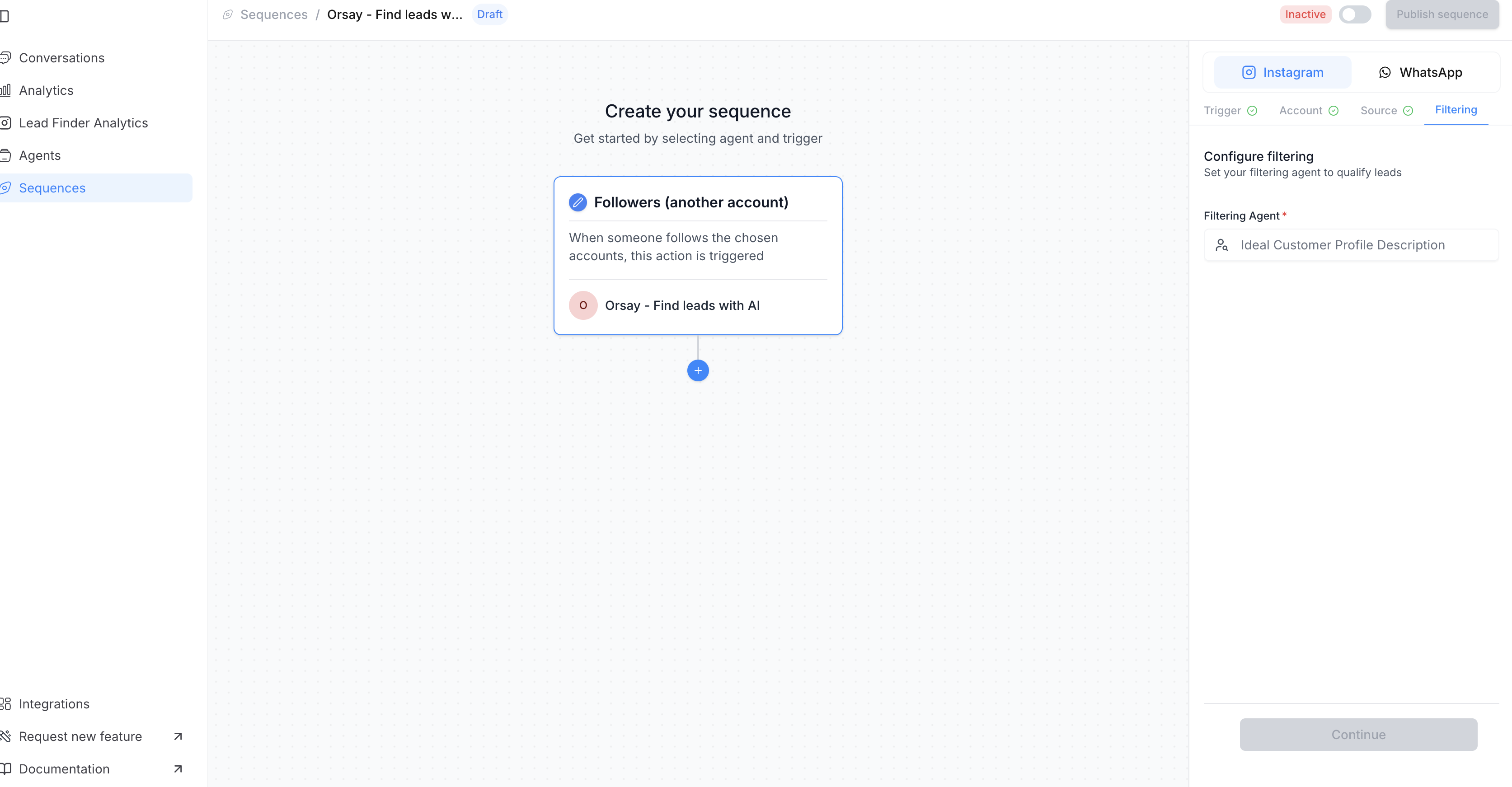Toggle the Inactive sequence switch

[1355, 14]
